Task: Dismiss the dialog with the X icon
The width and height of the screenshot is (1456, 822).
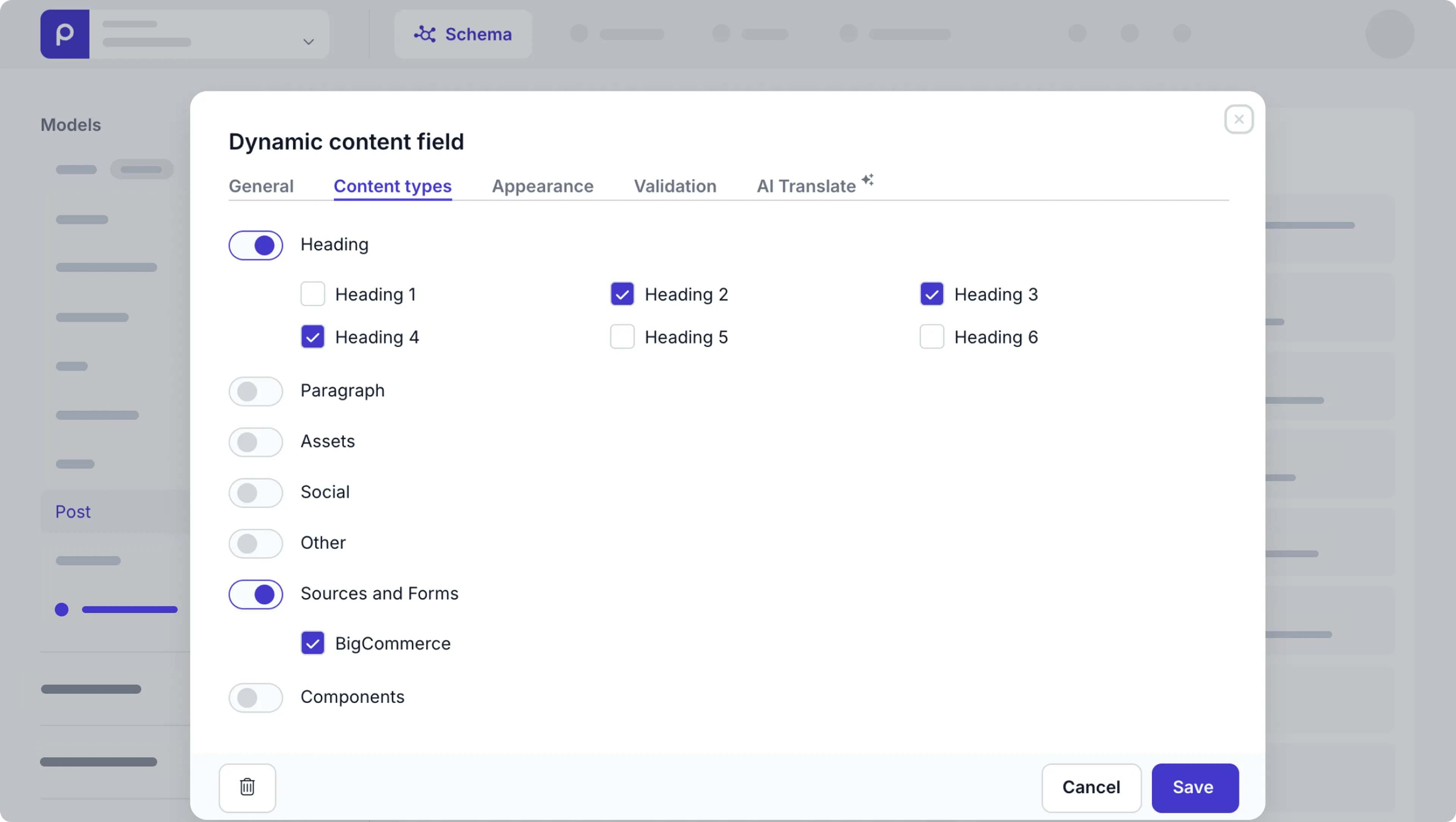Action: (1238, 119)
